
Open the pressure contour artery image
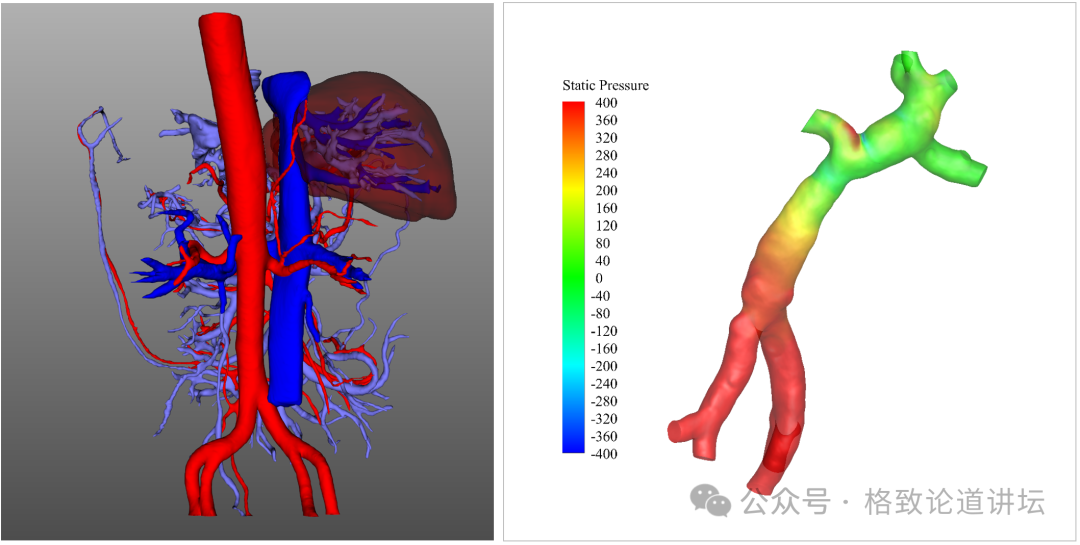(790, 271)
